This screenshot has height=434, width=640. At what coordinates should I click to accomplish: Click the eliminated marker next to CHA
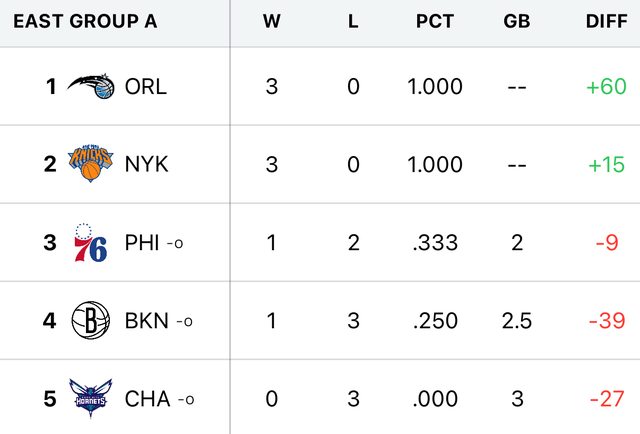click(x=186, y=399)
